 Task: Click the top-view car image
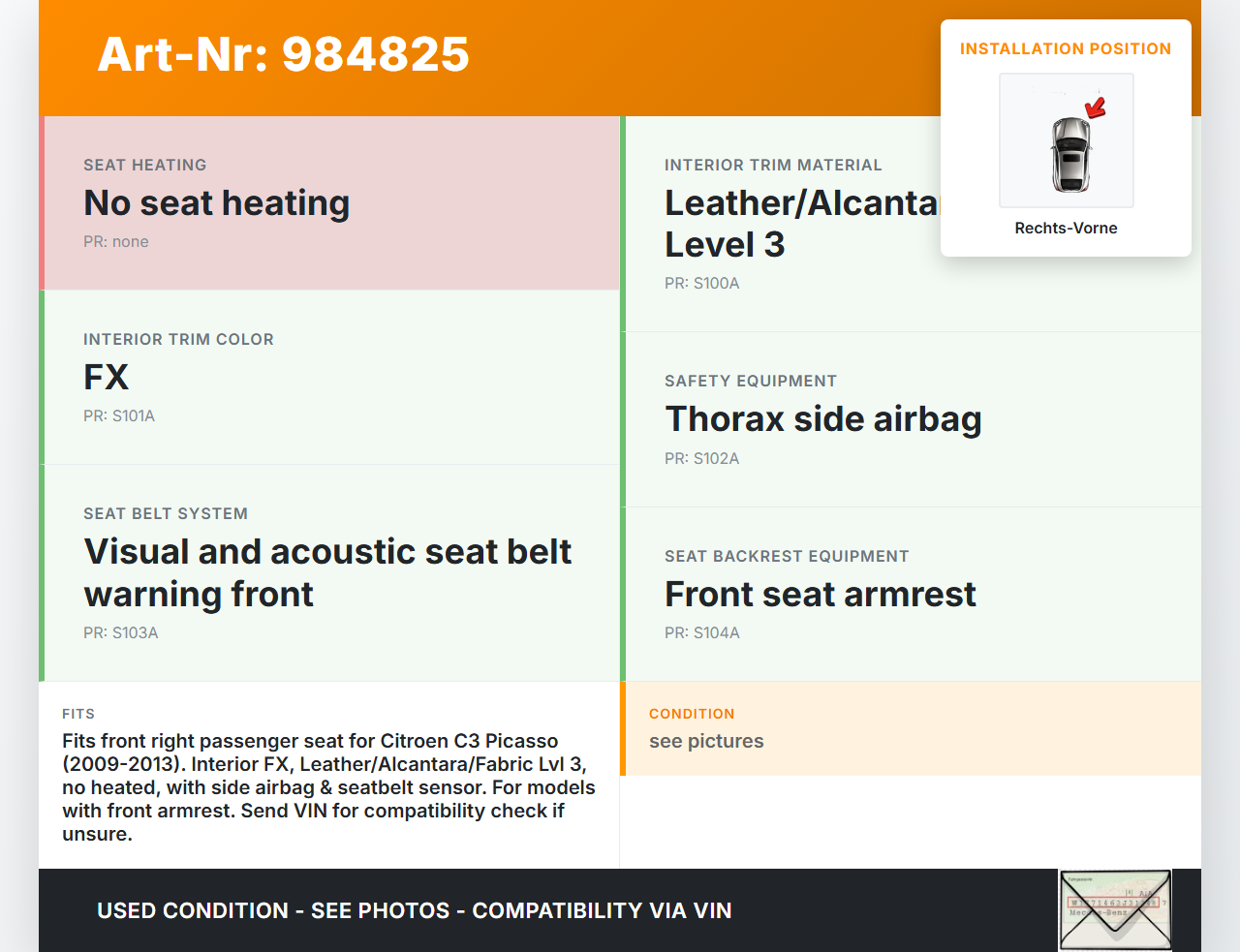click(x=1069, y=154)
